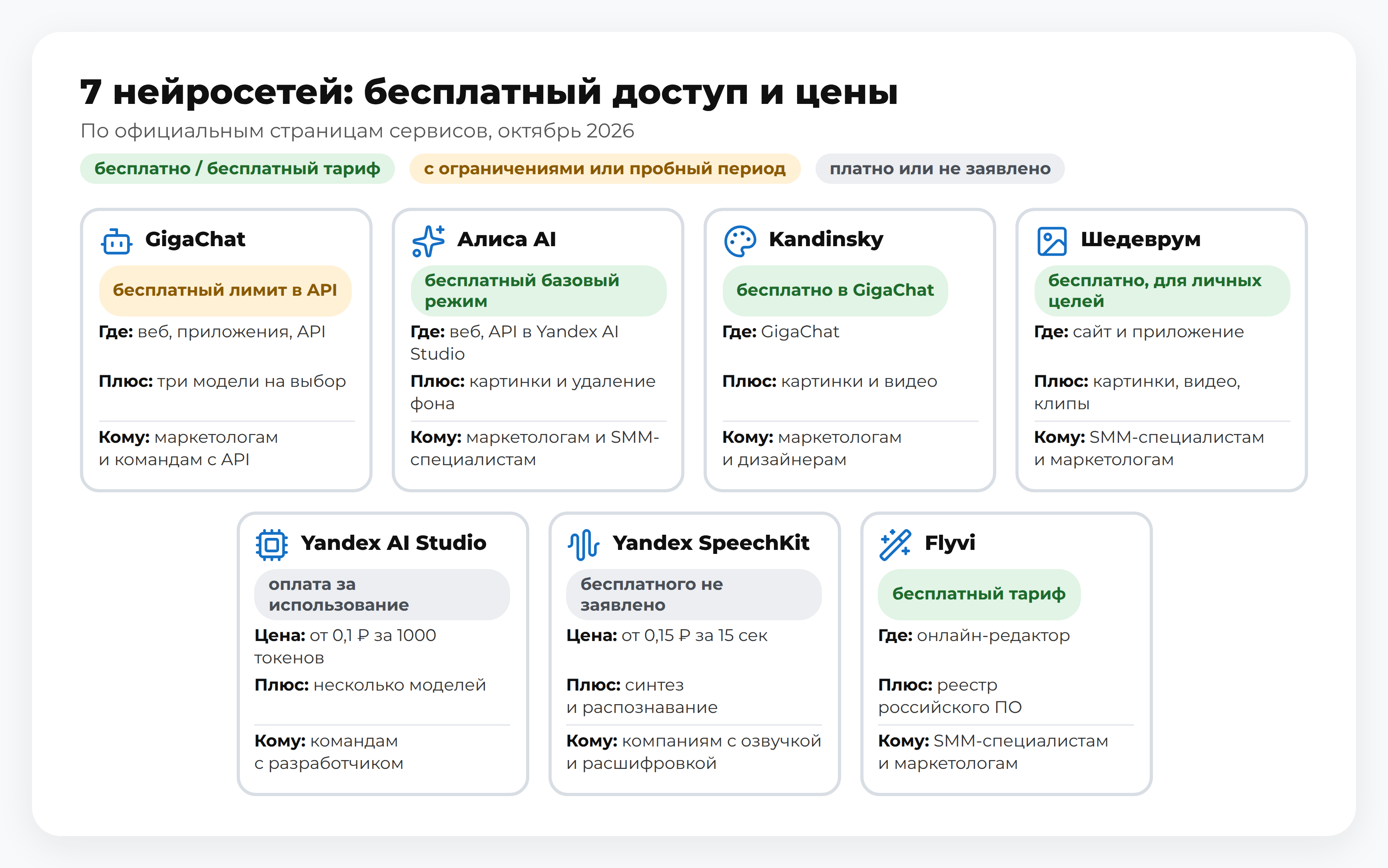
Task: Click the Yandex AI Studio chip icon
Action: click(x=271, y=545)
